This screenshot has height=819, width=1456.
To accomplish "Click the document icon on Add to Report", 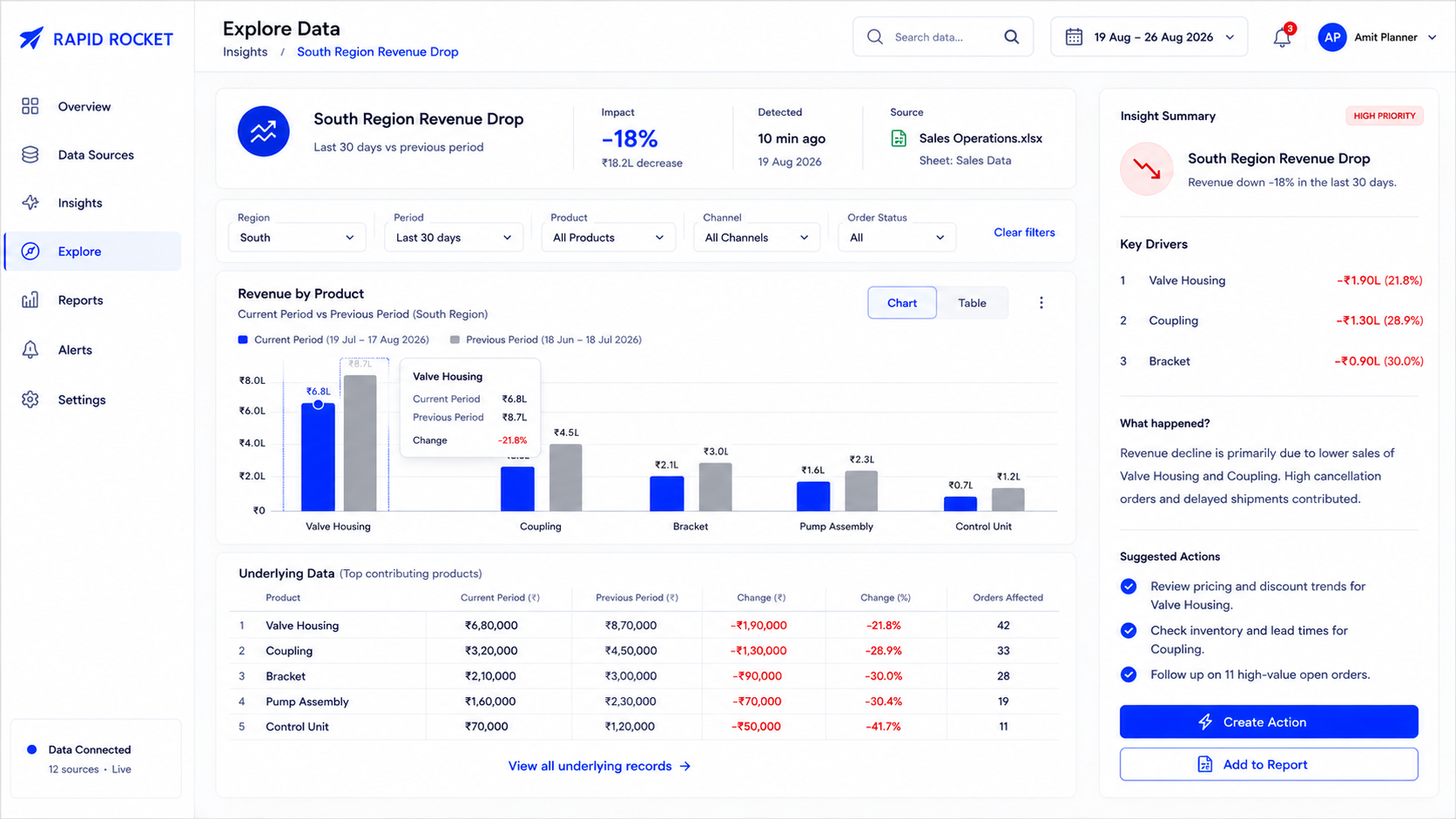I will click(1205, 764).
